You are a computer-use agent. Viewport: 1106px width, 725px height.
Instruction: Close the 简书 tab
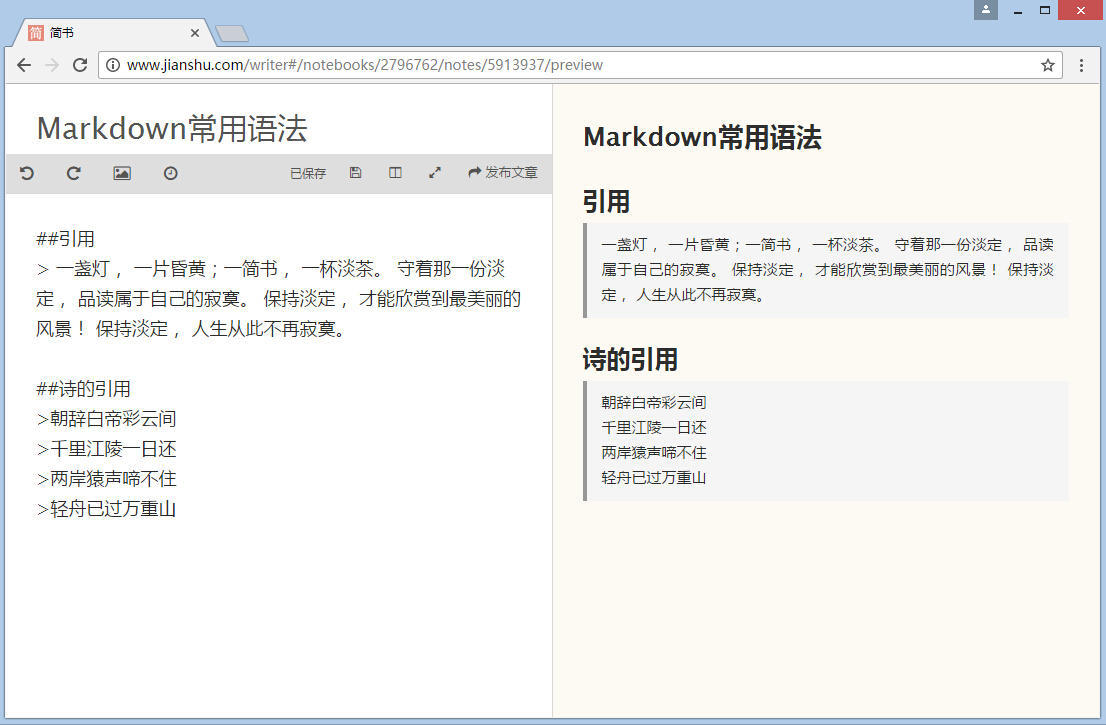(x=195, y=33)
